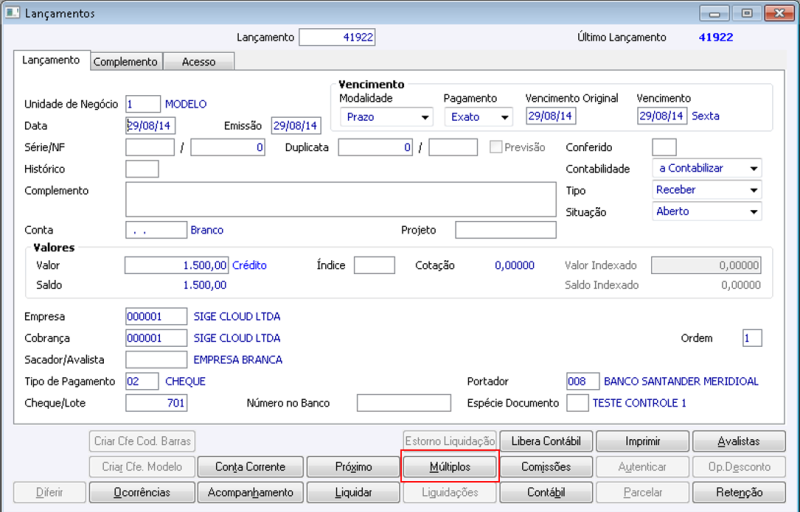Switch to the Complemento tab

tap(126, 62)
